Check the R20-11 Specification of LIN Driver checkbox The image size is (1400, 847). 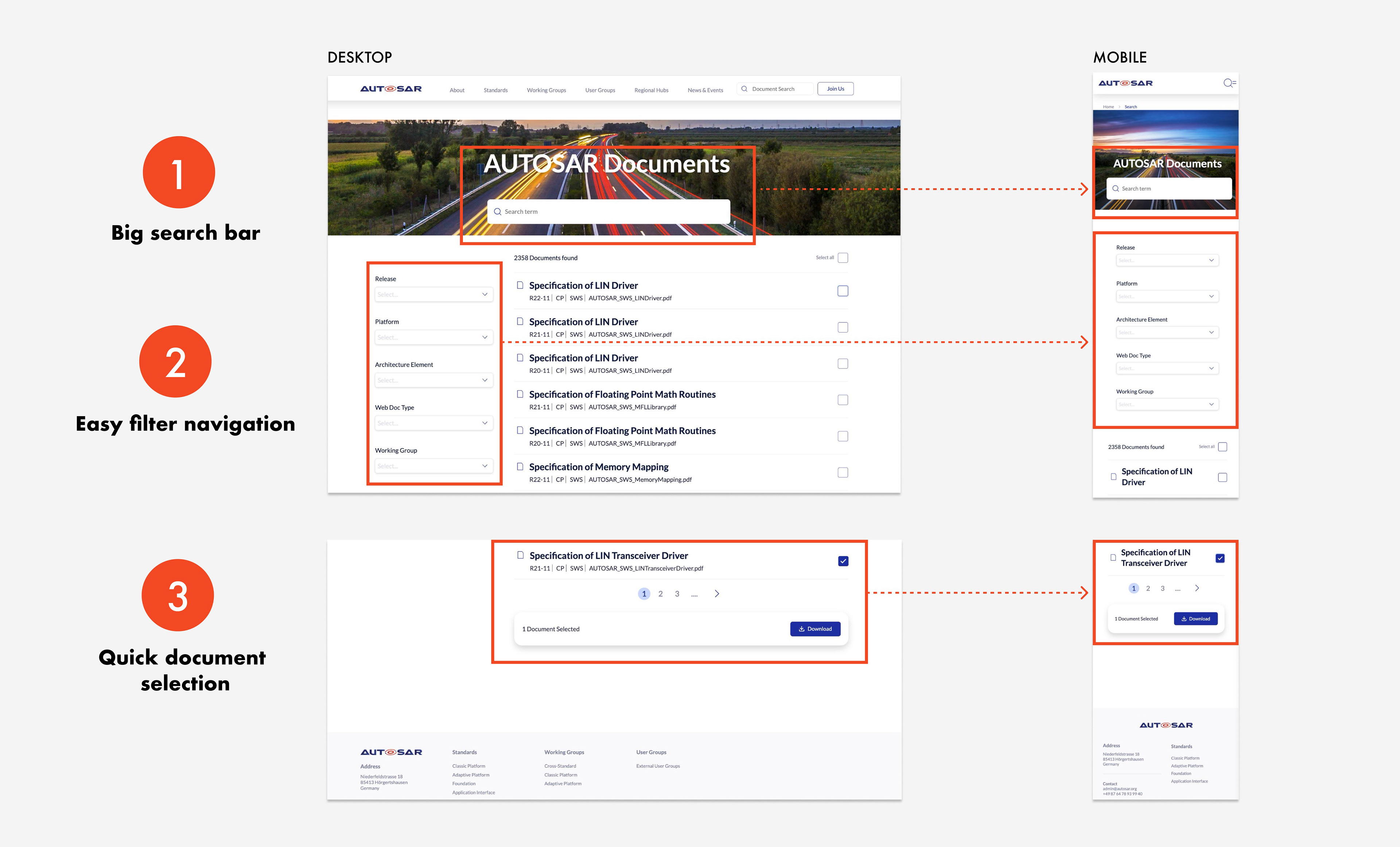[x=843, y=364]
